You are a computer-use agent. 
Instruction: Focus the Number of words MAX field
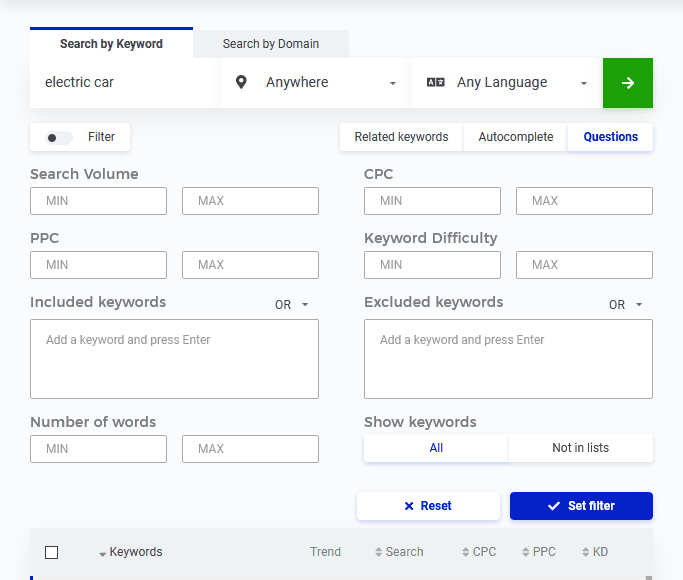click(x=250, y=449)
